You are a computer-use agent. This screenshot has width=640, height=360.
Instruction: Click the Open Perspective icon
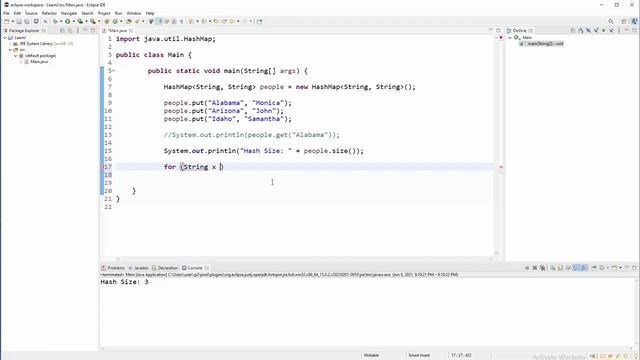click(624, 21)
